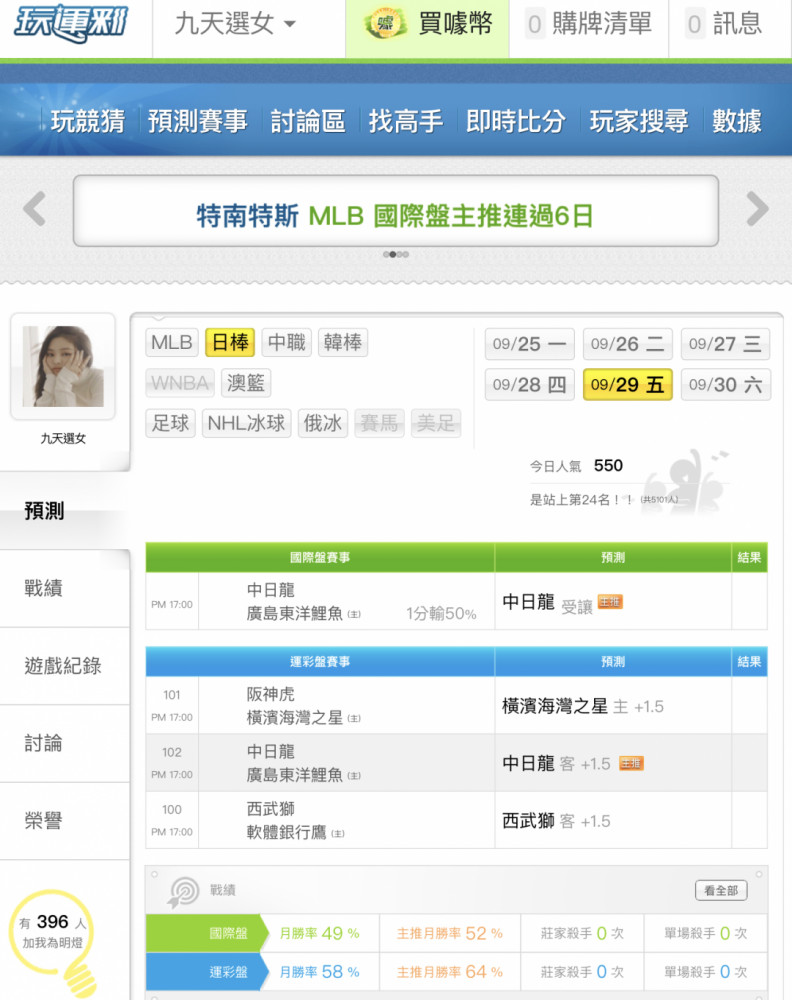Choose date 09/27 三
The width and height of the screenshot is (792, 1000).
click(x=726, y=344)
